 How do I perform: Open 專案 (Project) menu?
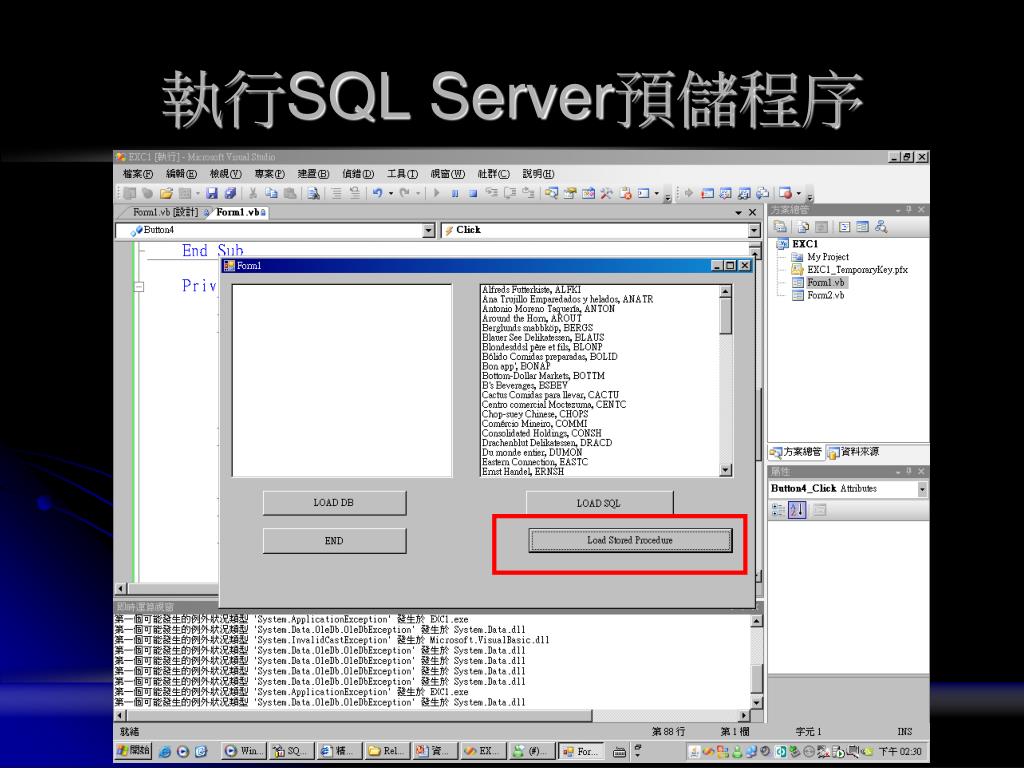tap(270, 174)
